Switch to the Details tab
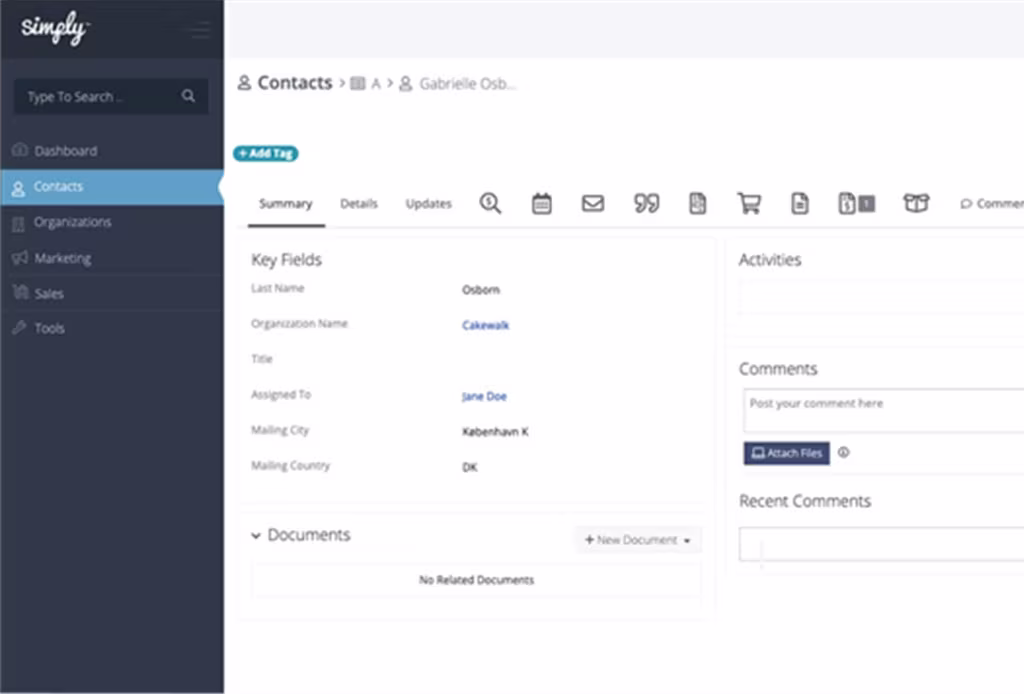 tap(359, 203)
